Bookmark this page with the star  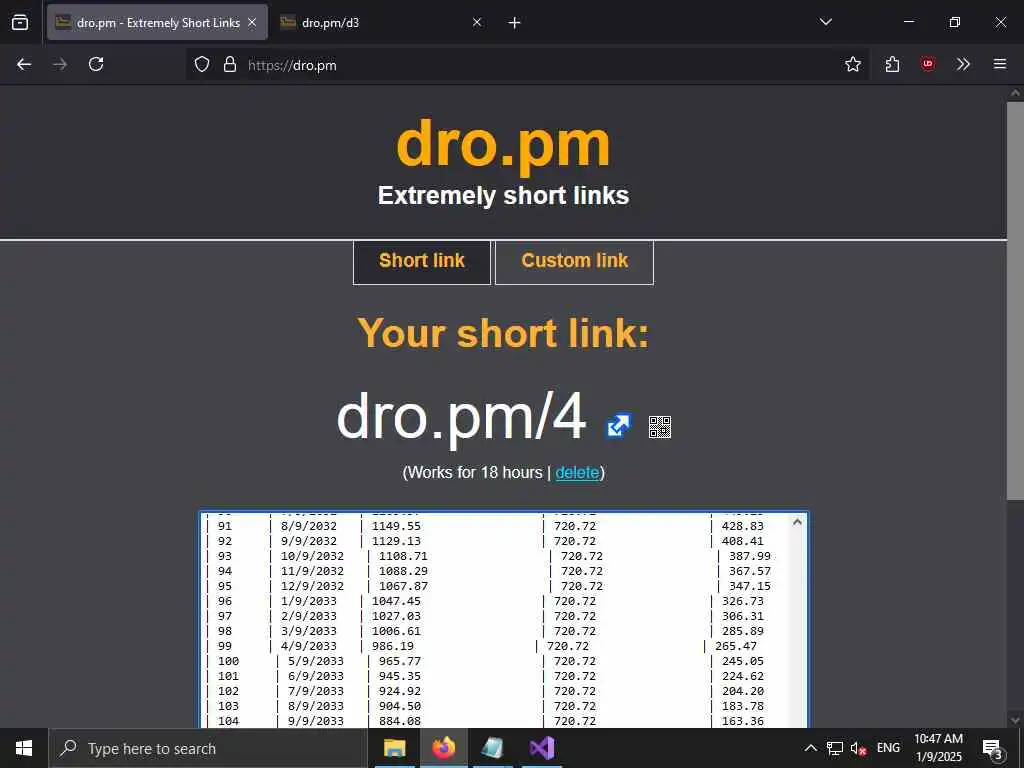[852, 64]
